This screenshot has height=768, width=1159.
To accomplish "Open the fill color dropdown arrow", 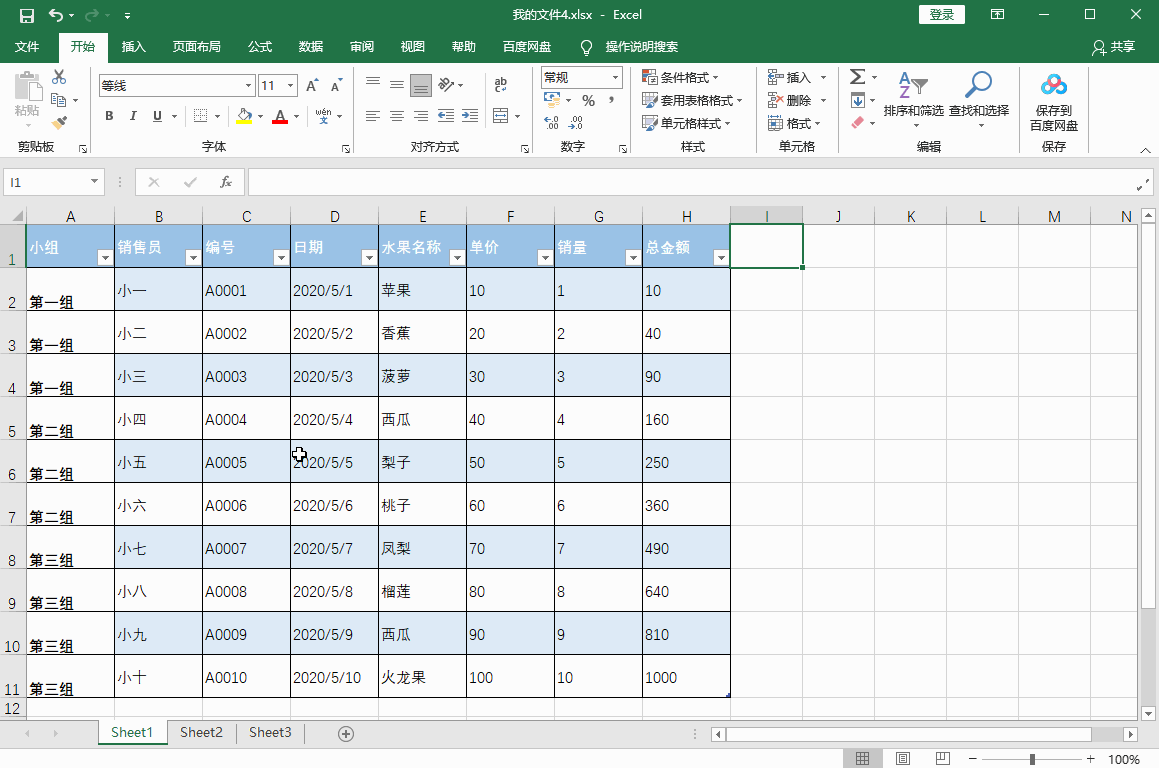I will (260, 116).
